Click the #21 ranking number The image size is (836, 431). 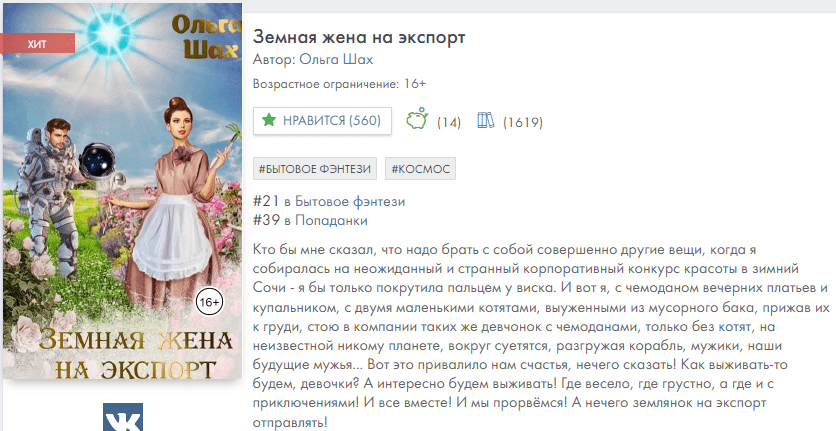[x=266, y=202]
